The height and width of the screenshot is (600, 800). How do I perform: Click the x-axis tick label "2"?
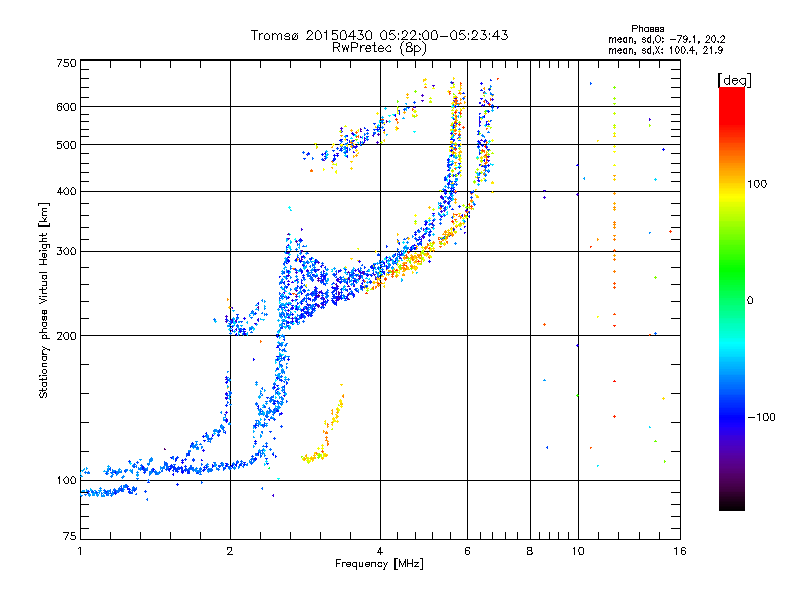230,551
